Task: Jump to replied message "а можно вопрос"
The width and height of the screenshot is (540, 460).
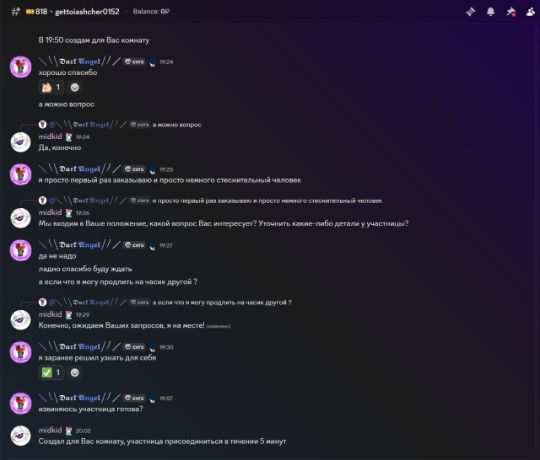Action: (177, 125)
